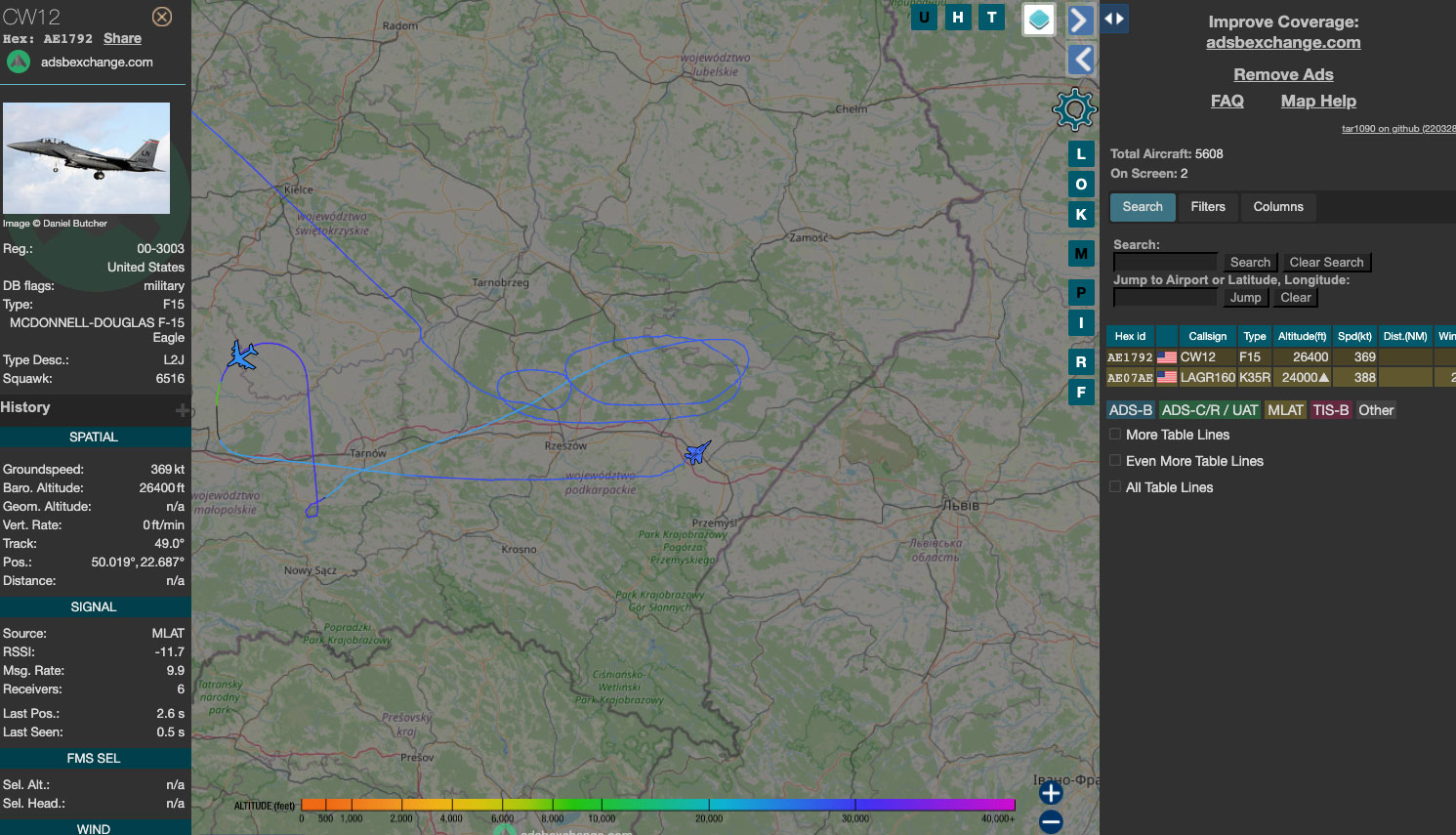Select the LAGR160 row in aircraft table
The image size is (1456, 835).
click(x=1280, y=378)
